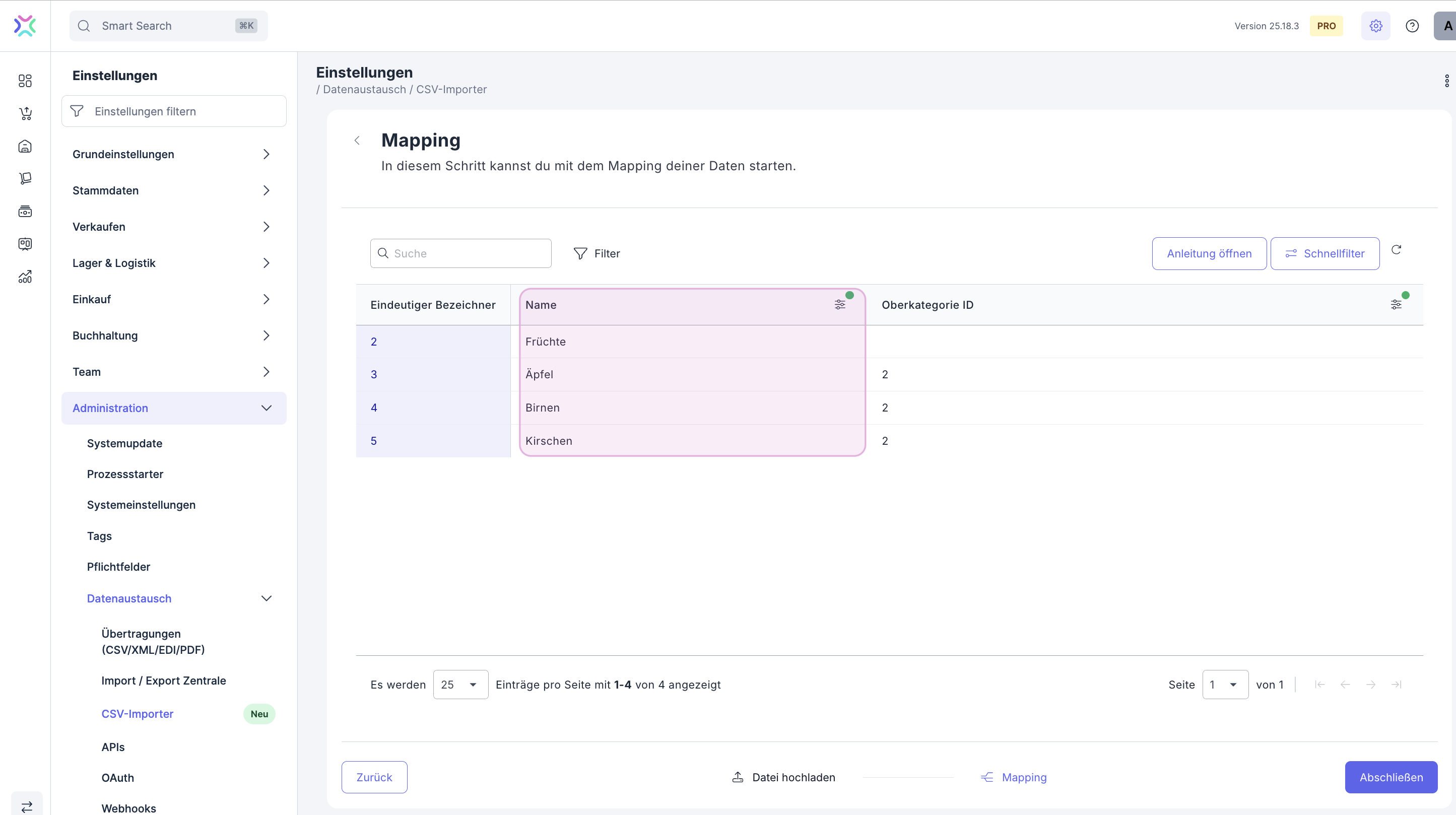Select Systemeinstellungen in Administration menu
1456x815 pixels.
pos(141,505)
